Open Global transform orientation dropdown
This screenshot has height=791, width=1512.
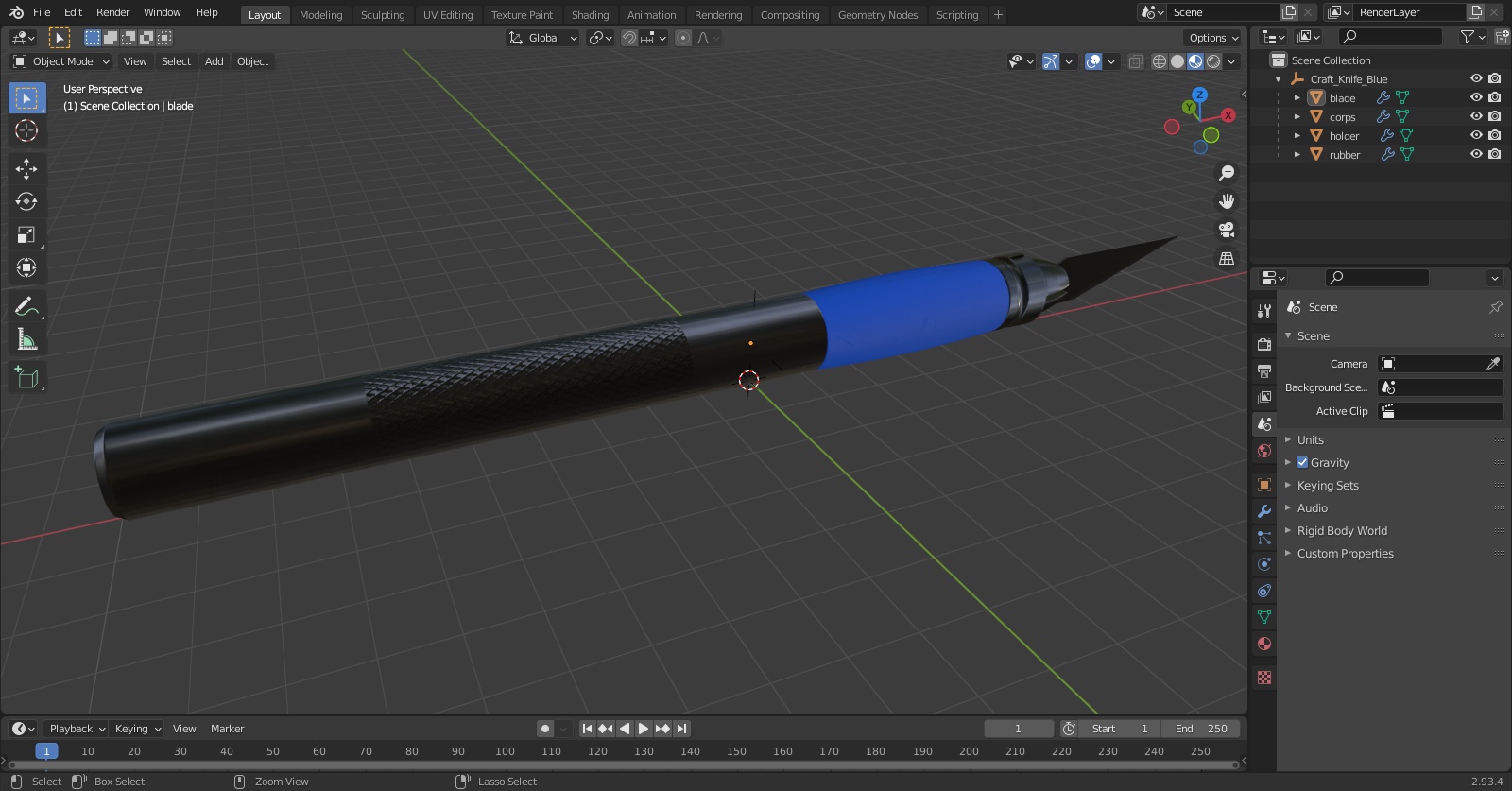(543, 38)
